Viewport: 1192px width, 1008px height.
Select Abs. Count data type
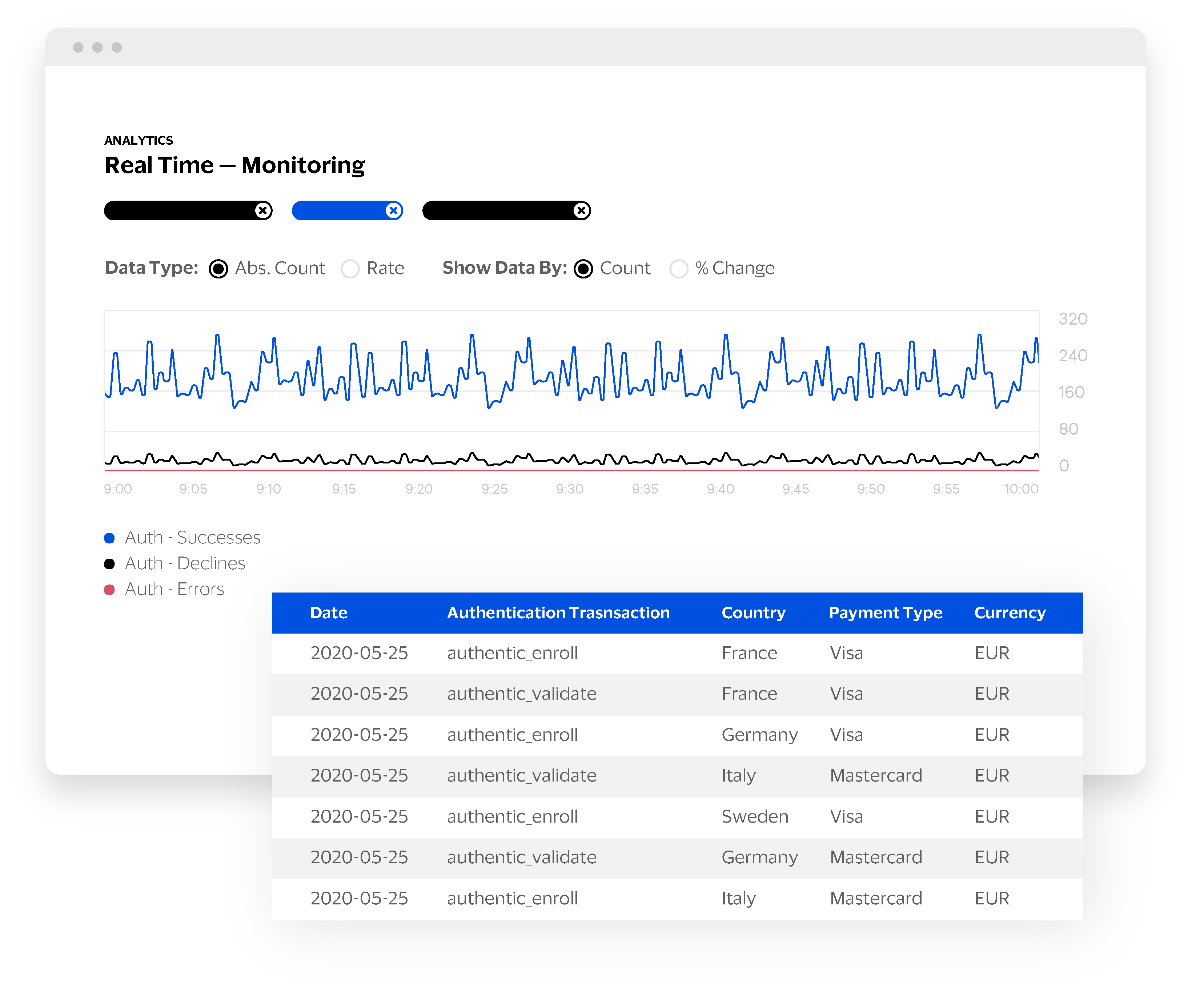(x=218, y=269)
